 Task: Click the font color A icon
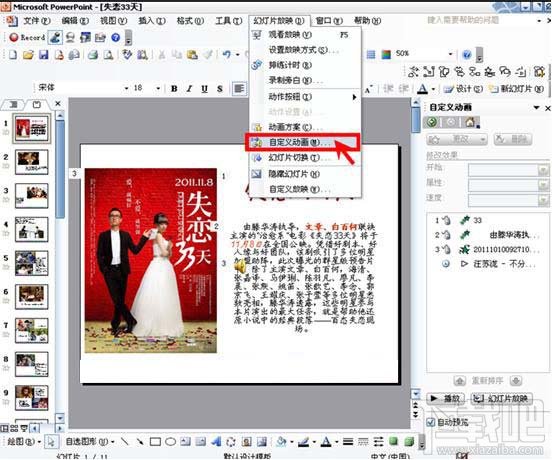pyautogui.click(x=423, y=89)
